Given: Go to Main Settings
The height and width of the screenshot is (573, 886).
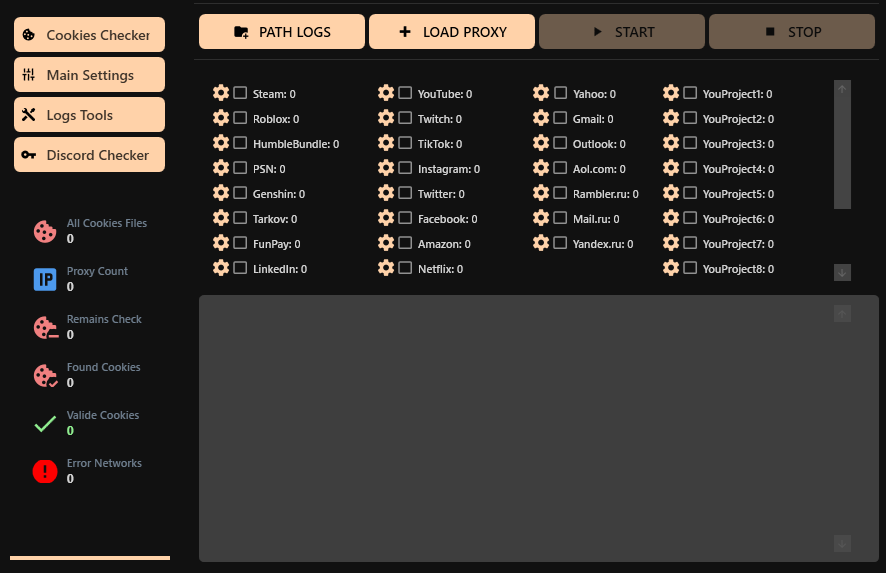Looking at the screenshot, I should coord(89,75).
